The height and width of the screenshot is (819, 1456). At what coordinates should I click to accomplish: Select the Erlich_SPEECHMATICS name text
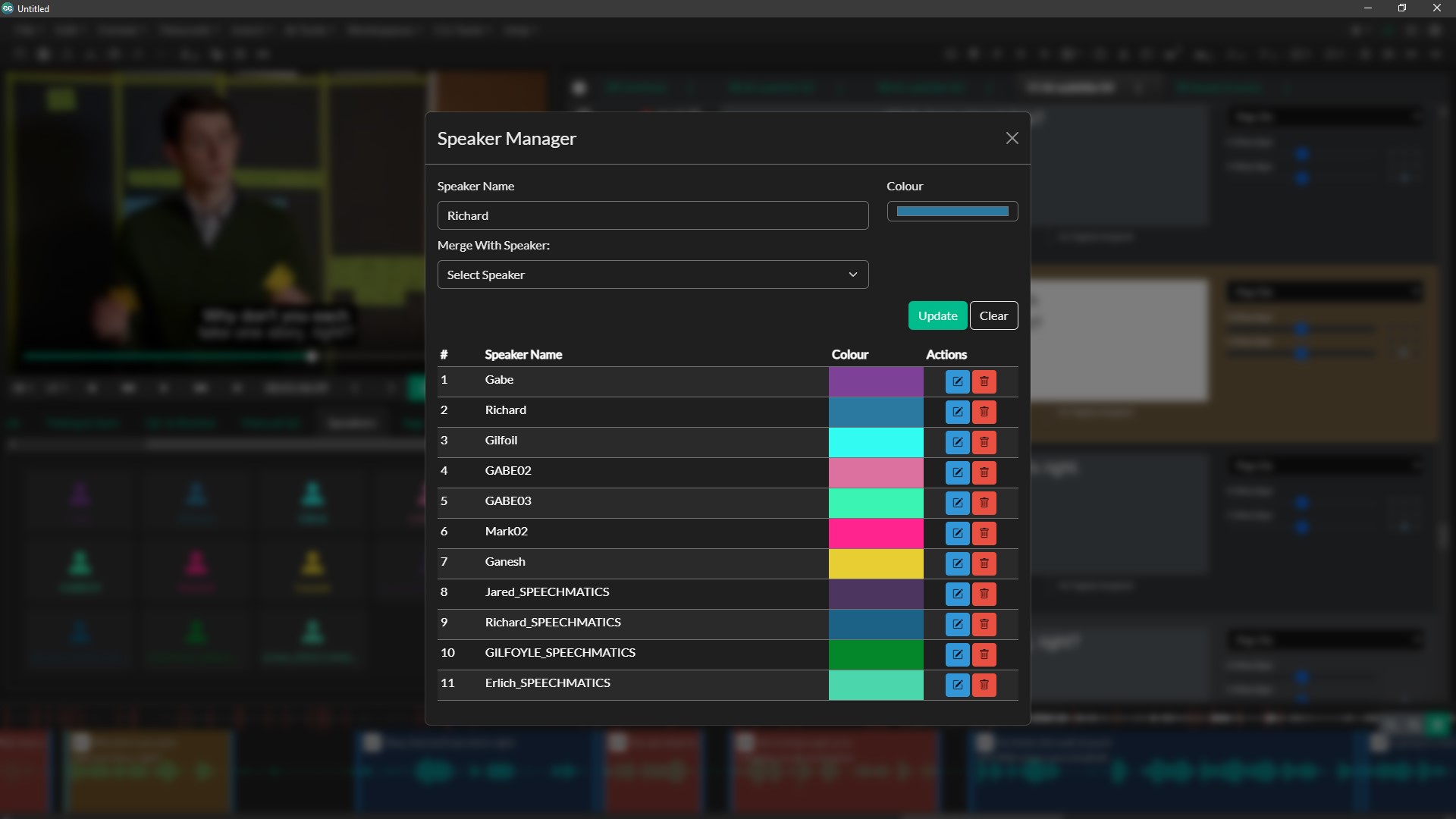pos(548,683)
